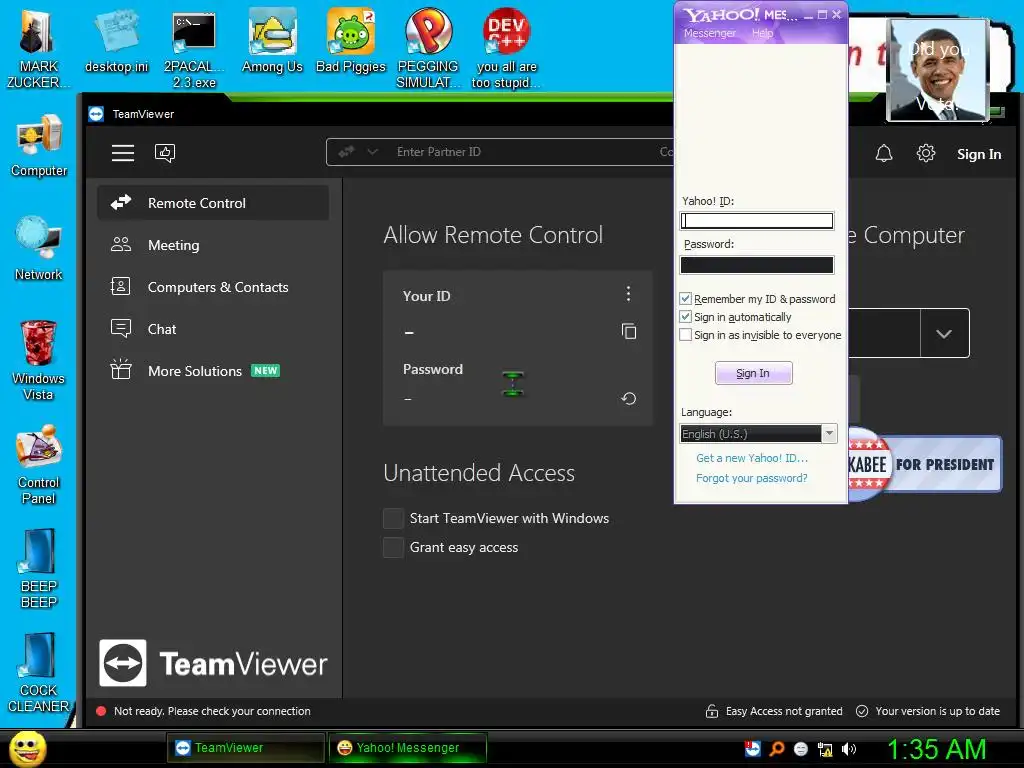
Task: Click the smiley Start button
Action: click(x=28, y=748)
